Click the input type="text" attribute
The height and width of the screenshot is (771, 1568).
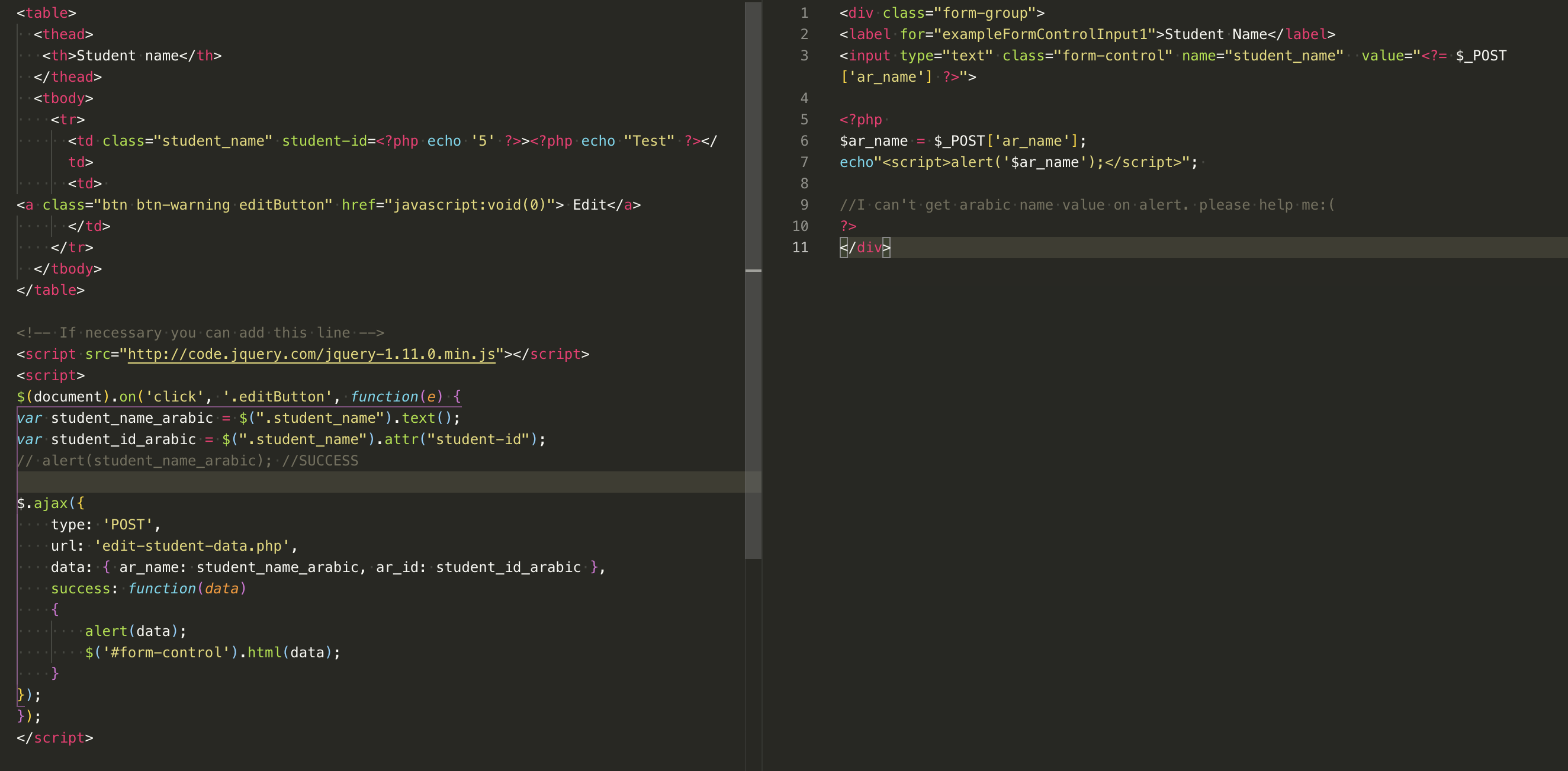tap(946, 56)
